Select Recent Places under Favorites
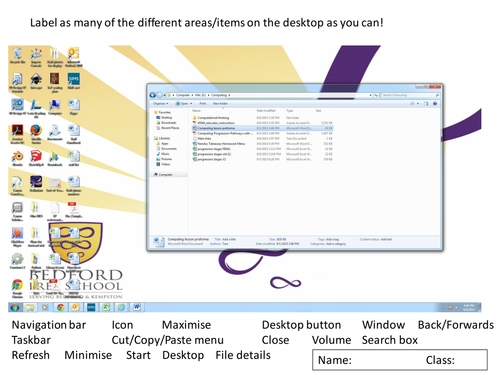500x375 pixels. point(168,128)
